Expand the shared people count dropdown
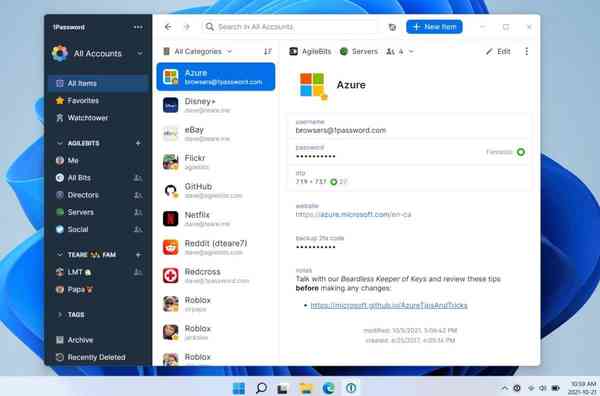 [400, 51]
